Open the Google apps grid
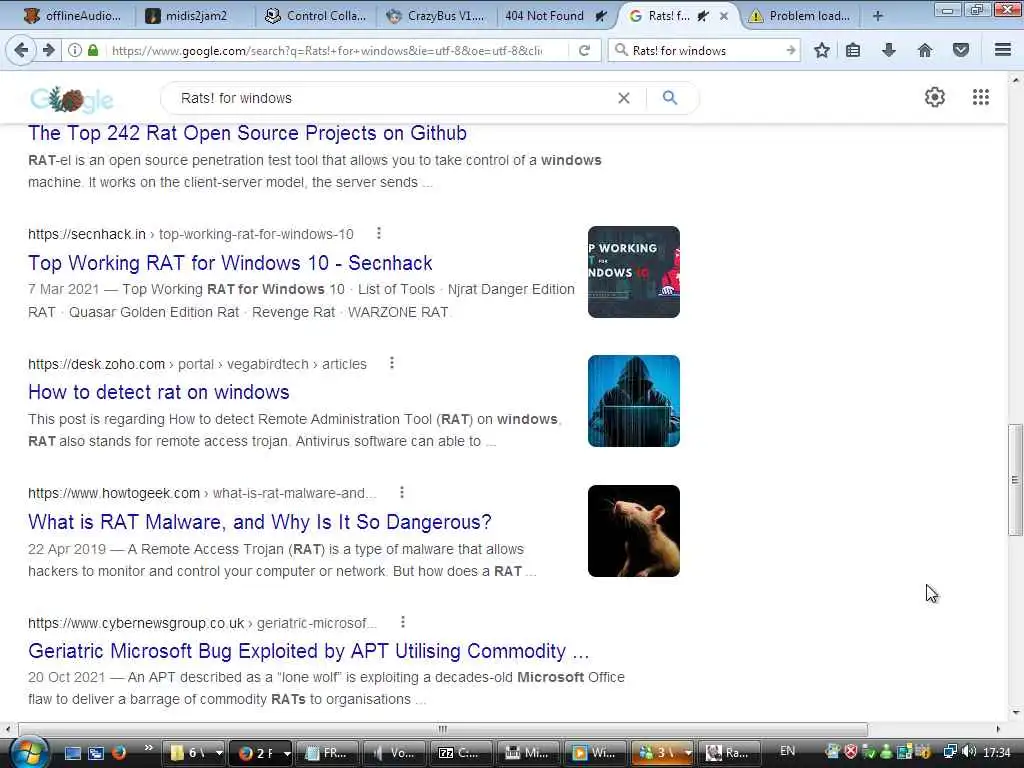1024x768 pixels. pyautogui.click(x=980, y=97)
